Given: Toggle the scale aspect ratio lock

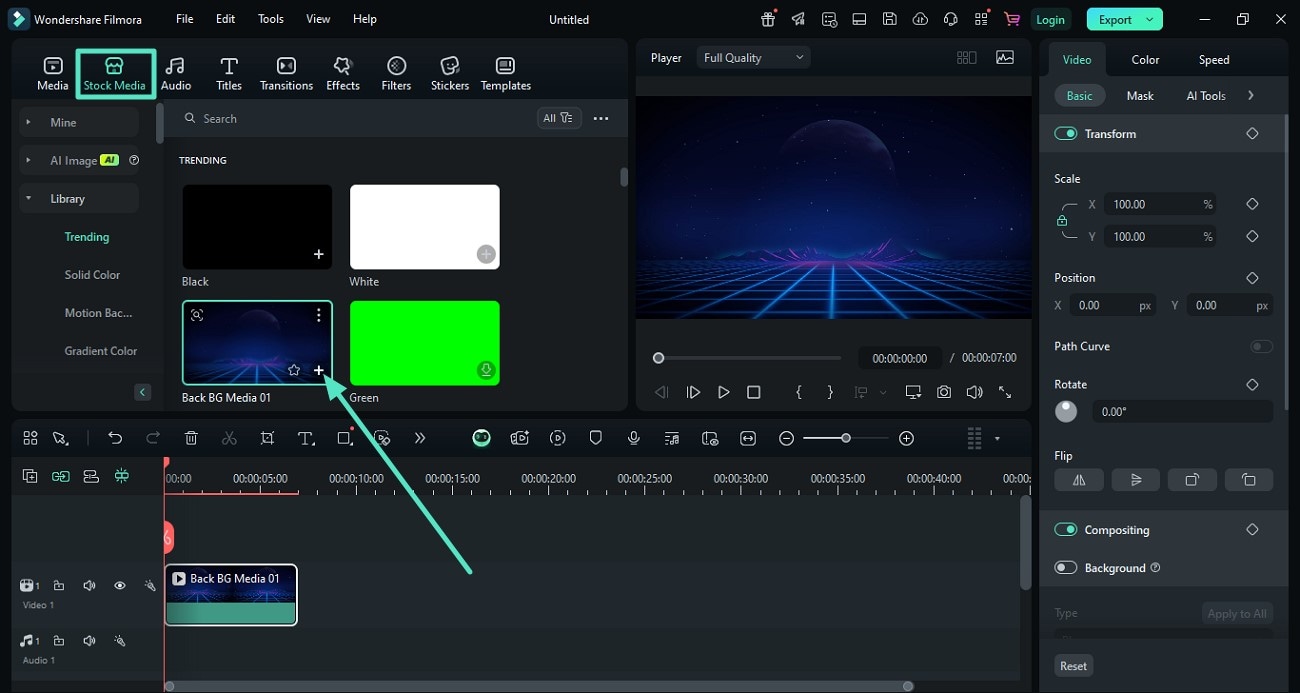Looking at the screenshot, I should coord(1062,221).
